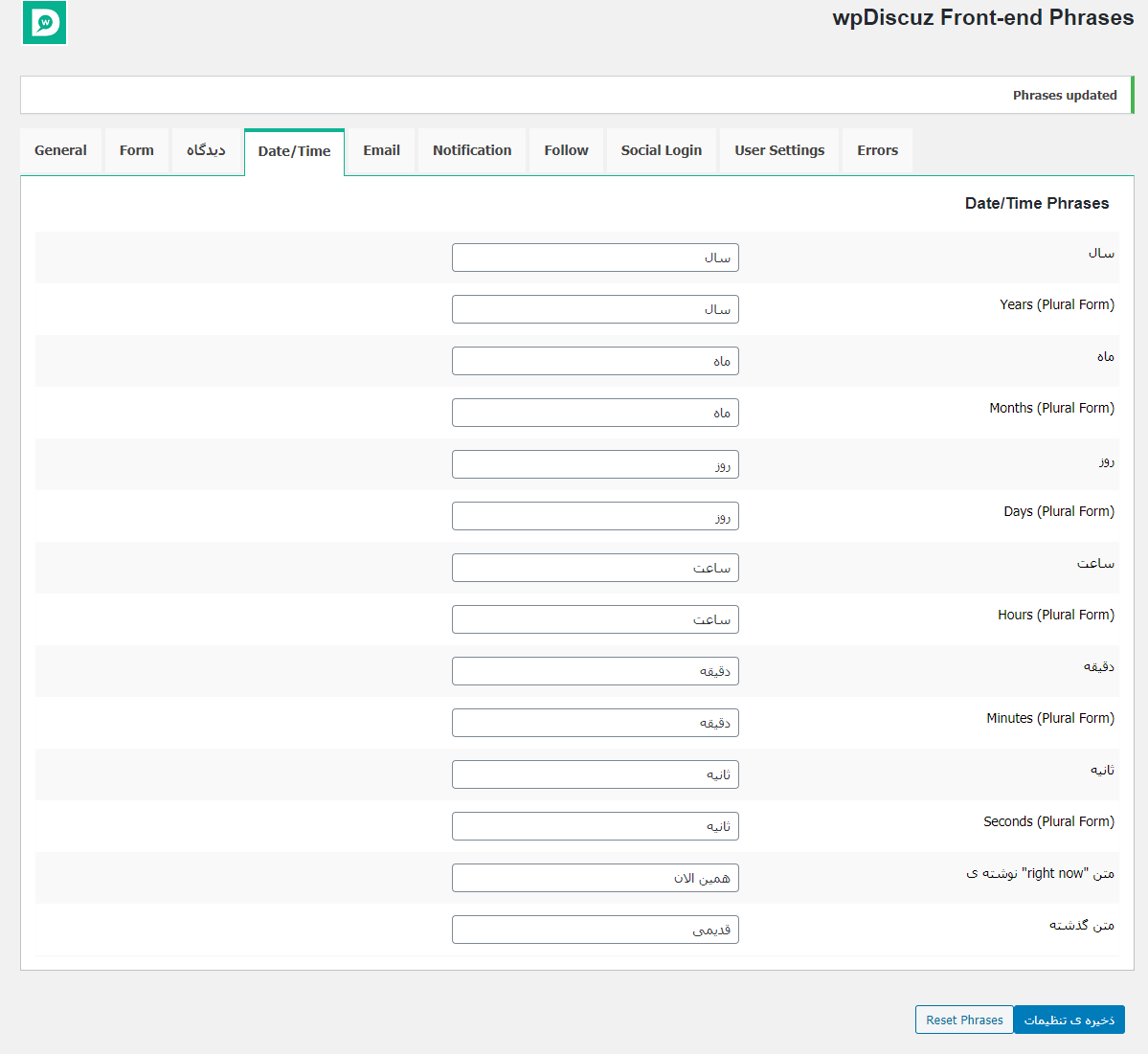Open the Errors tab
Viewport: 1148px width, 1054px height.
[x=877, y=151]
